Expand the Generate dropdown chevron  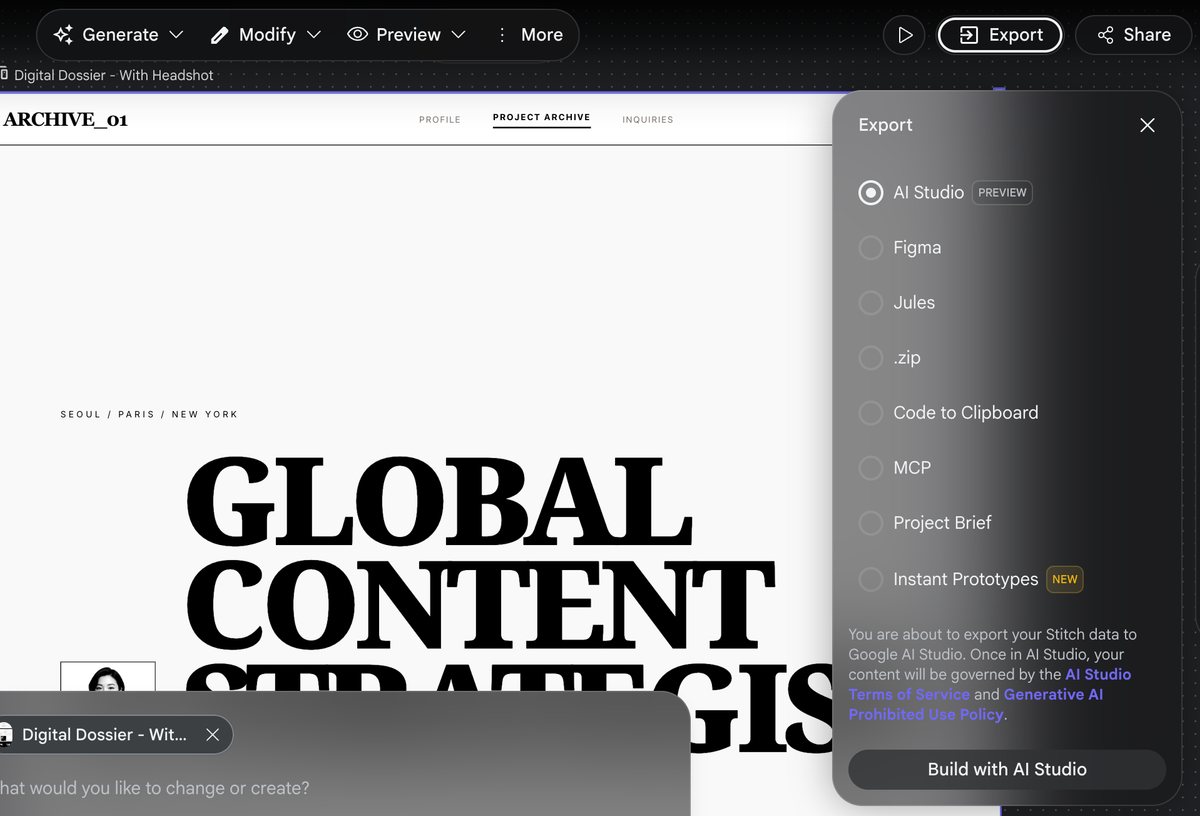[176, 35]
